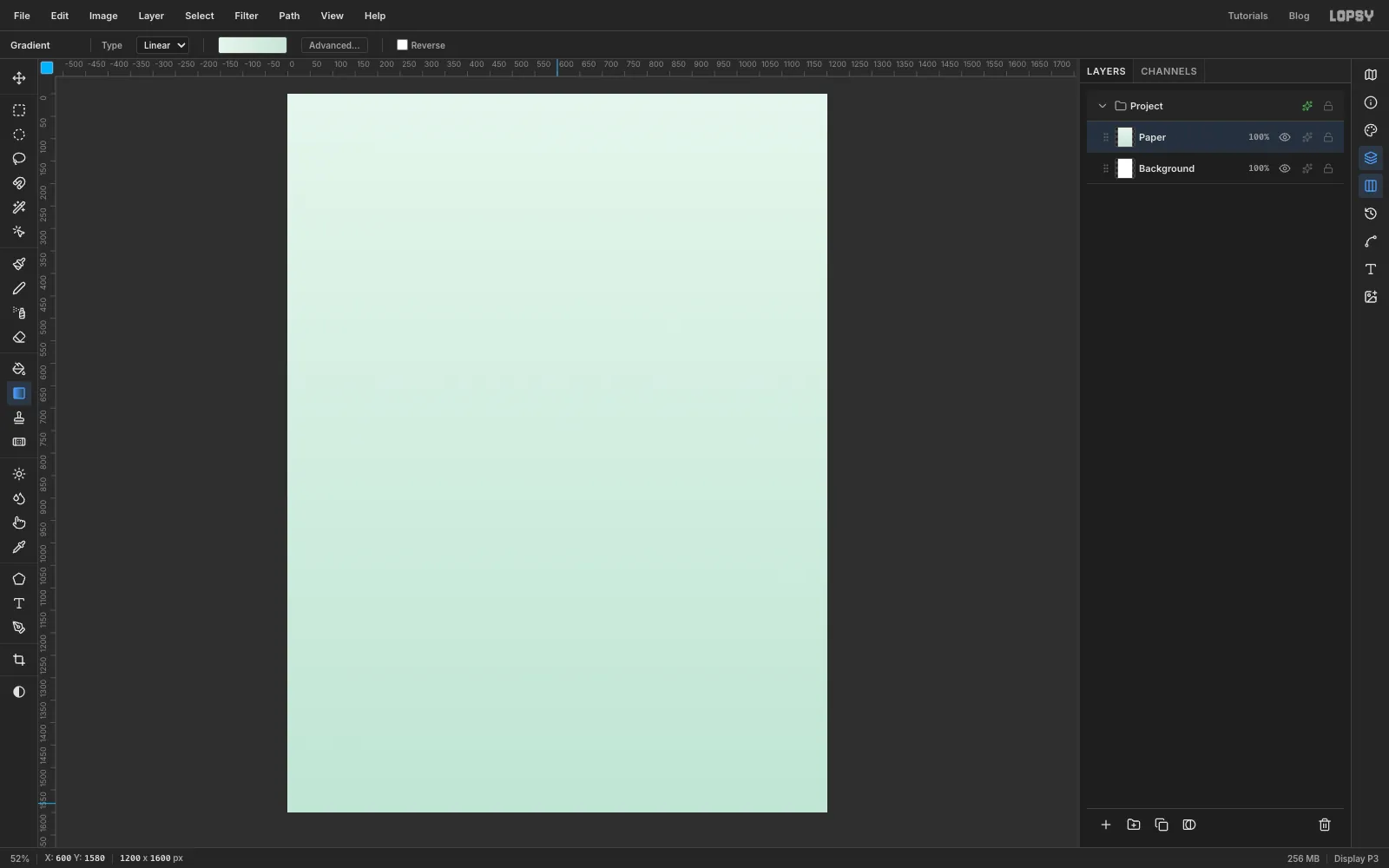
Task: Add a new layer with plus icon
Action: click(1106, 825)
